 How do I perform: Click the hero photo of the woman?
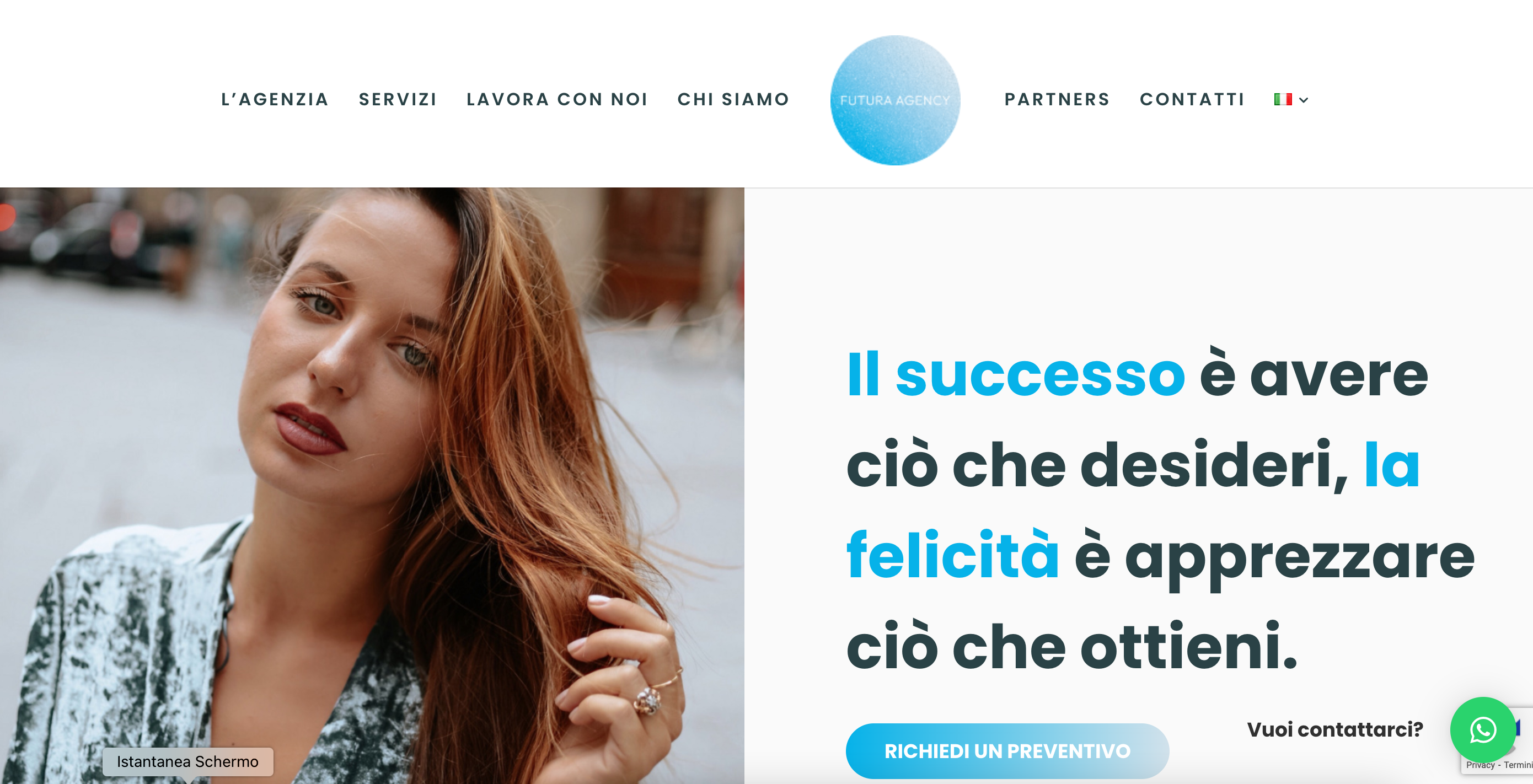click(x=372, y=485)
